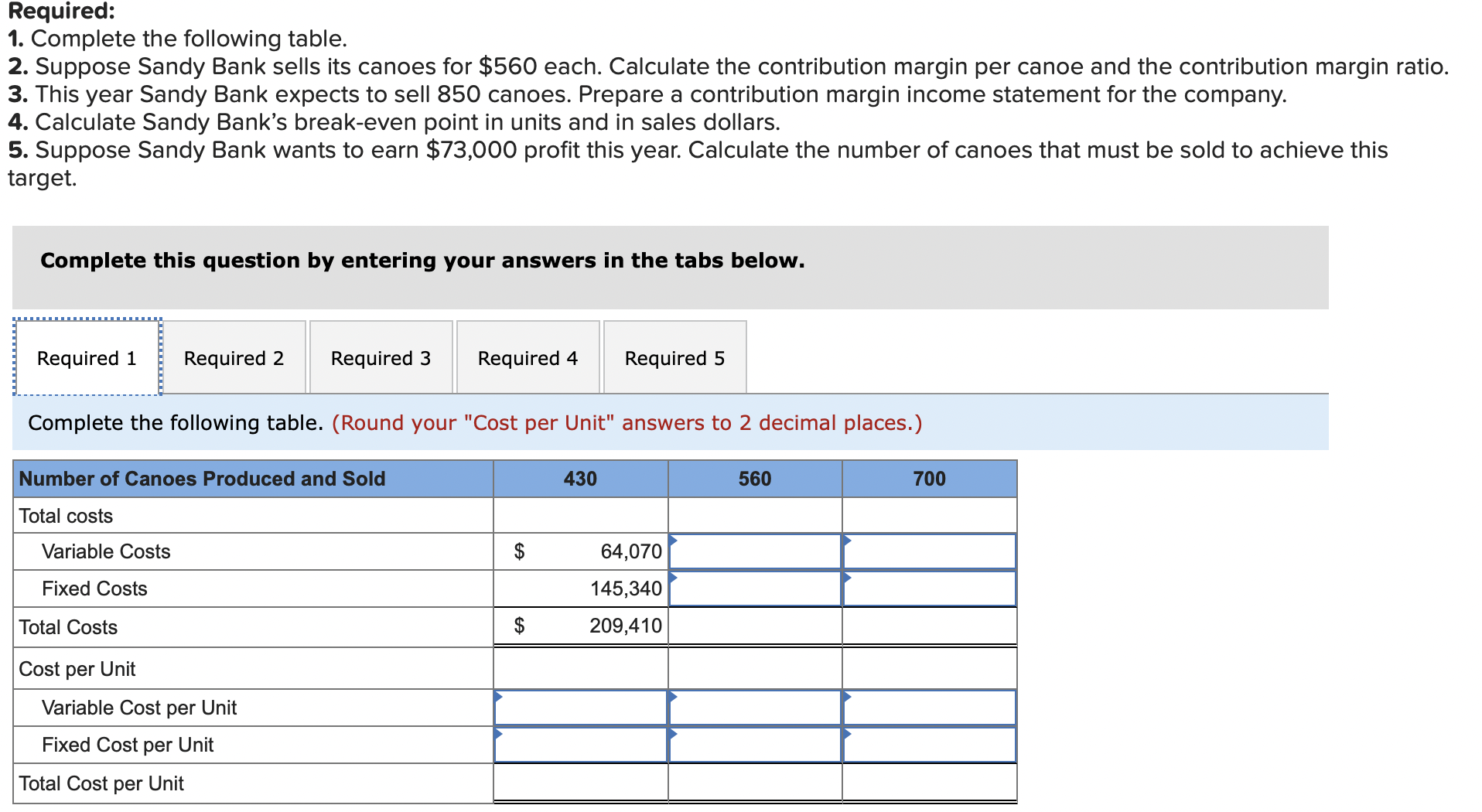The image size is (1482, 812).
Task: Switch to the Required 2 tab
Action: tap(233, 357)
